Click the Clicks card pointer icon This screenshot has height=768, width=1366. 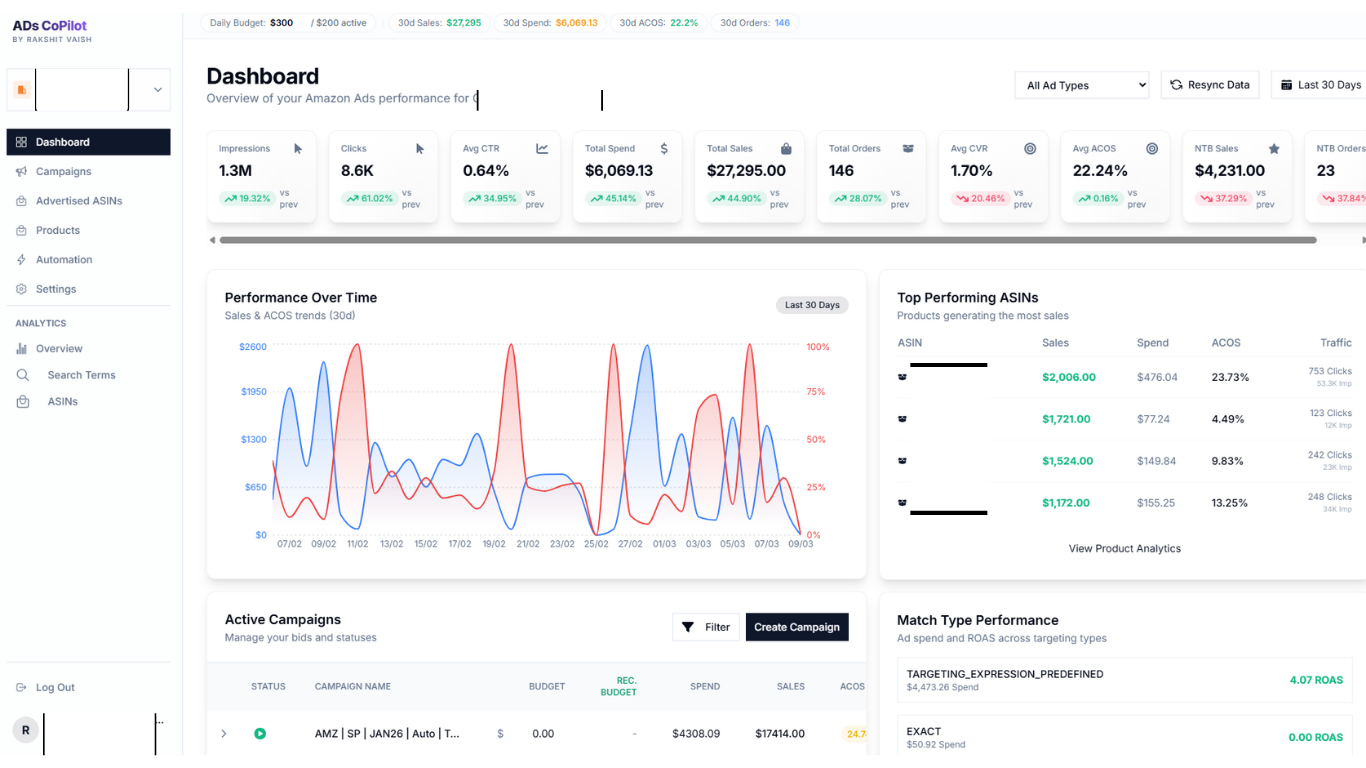point(420,148)
